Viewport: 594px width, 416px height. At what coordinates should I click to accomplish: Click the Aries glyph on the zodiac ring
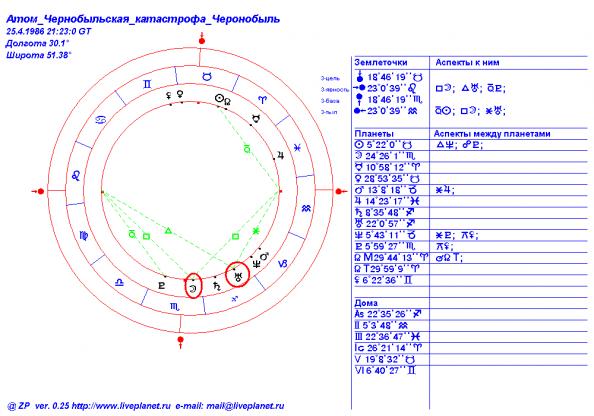click(262, 100)
